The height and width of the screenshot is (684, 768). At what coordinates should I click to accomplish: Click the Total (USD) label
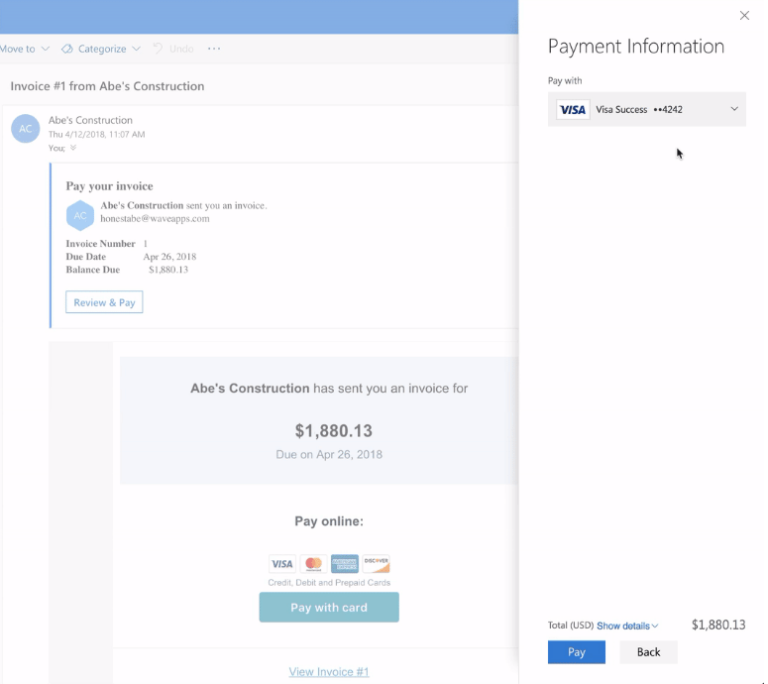coord(571,625)
